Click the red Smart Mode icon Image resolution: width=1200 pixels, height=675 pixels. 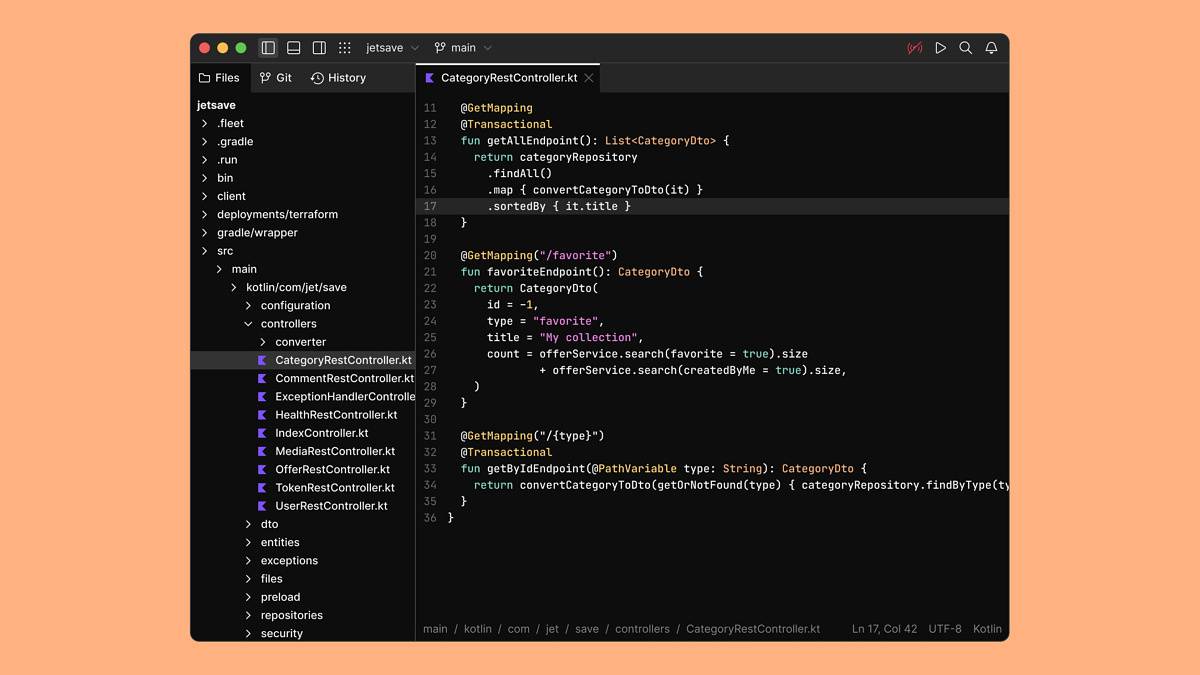914,48
